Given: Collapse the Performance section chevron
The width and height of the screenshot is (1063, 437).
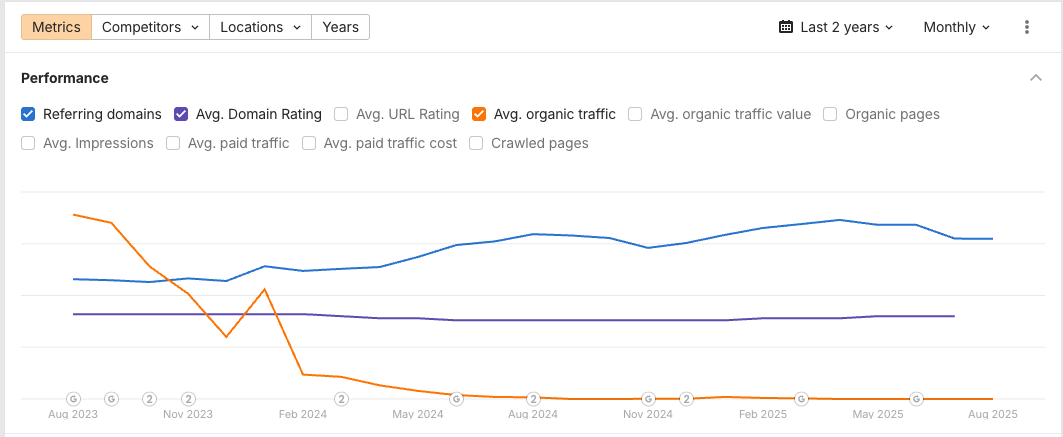Looking at the screenshot, I should [x=1035, y=78].
